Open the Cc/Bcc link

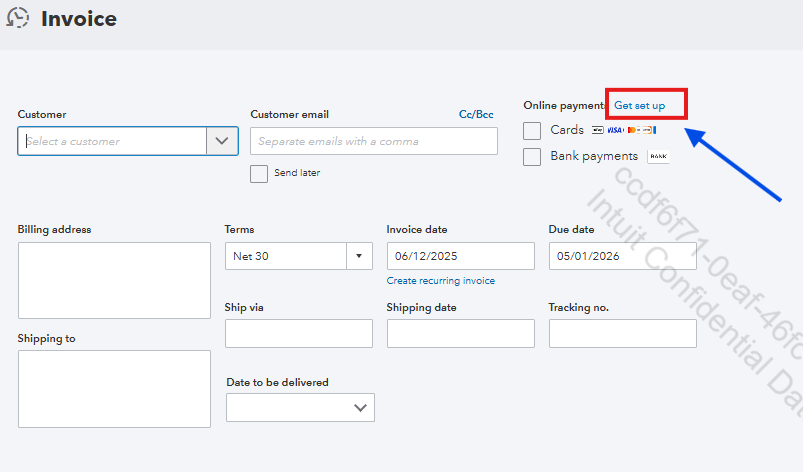[x=476, y=114]
